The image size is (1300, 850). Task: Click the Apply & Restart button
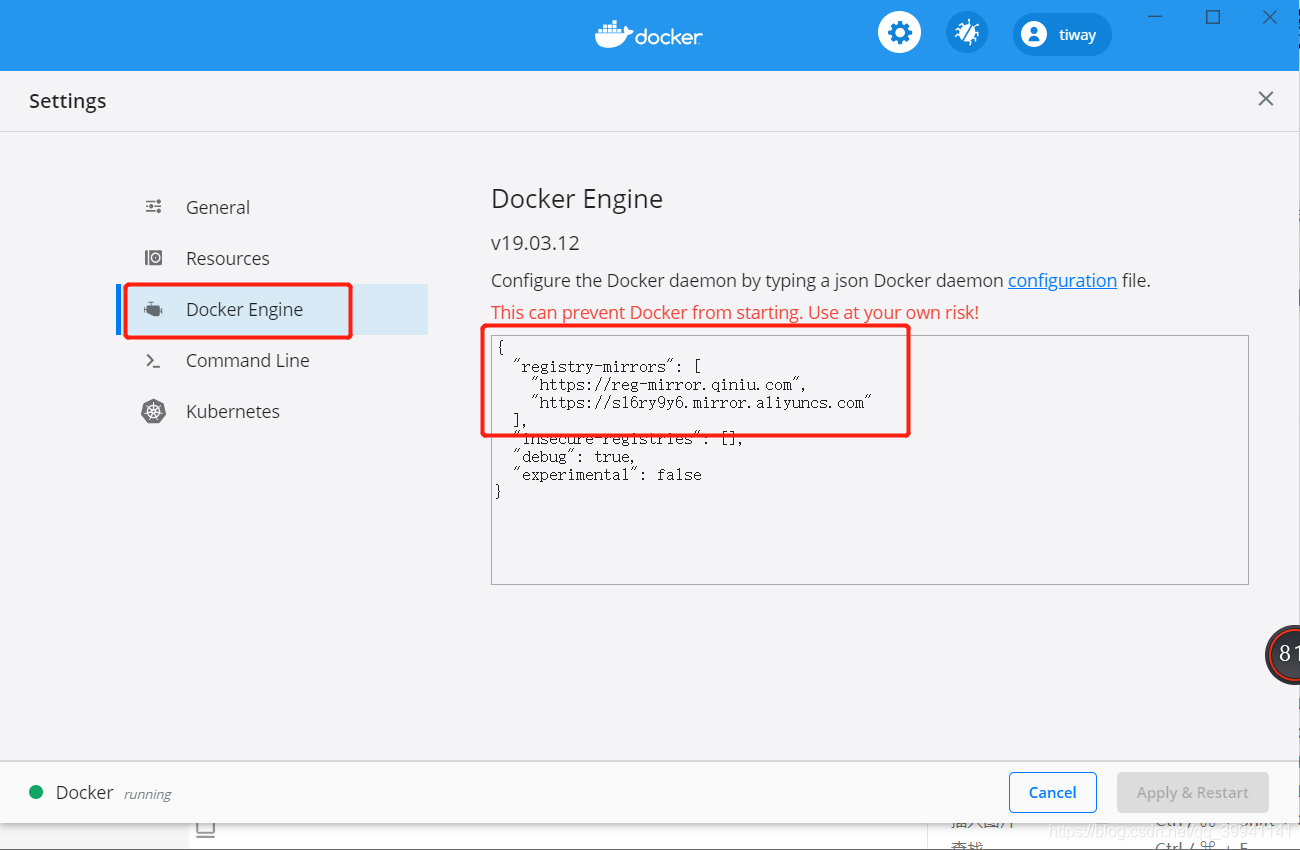click(x=1192, y=792)
